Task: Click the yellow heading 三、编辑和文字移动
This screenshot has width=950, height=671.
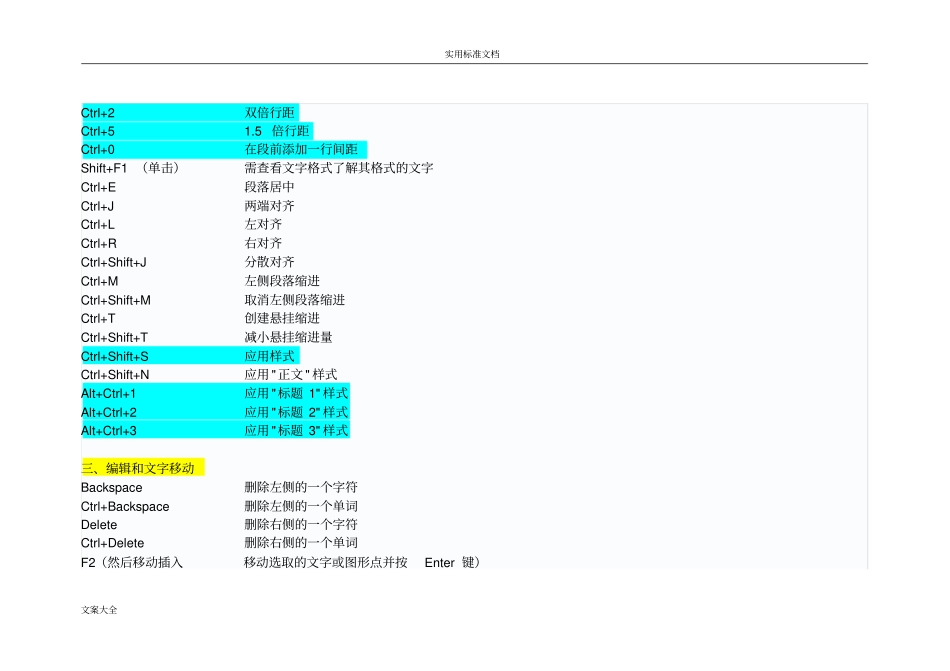Action: click(138, 468)
